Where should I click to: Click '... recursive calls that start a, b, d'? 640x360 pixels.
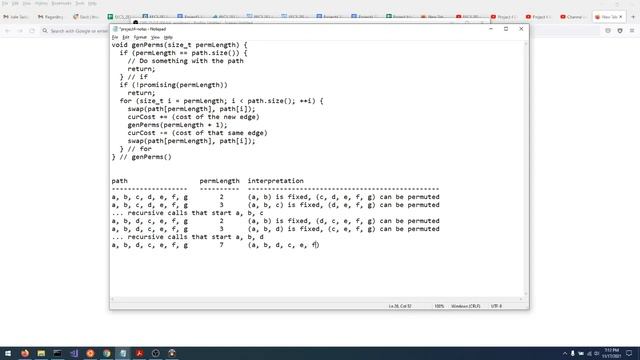pos(187,237)
